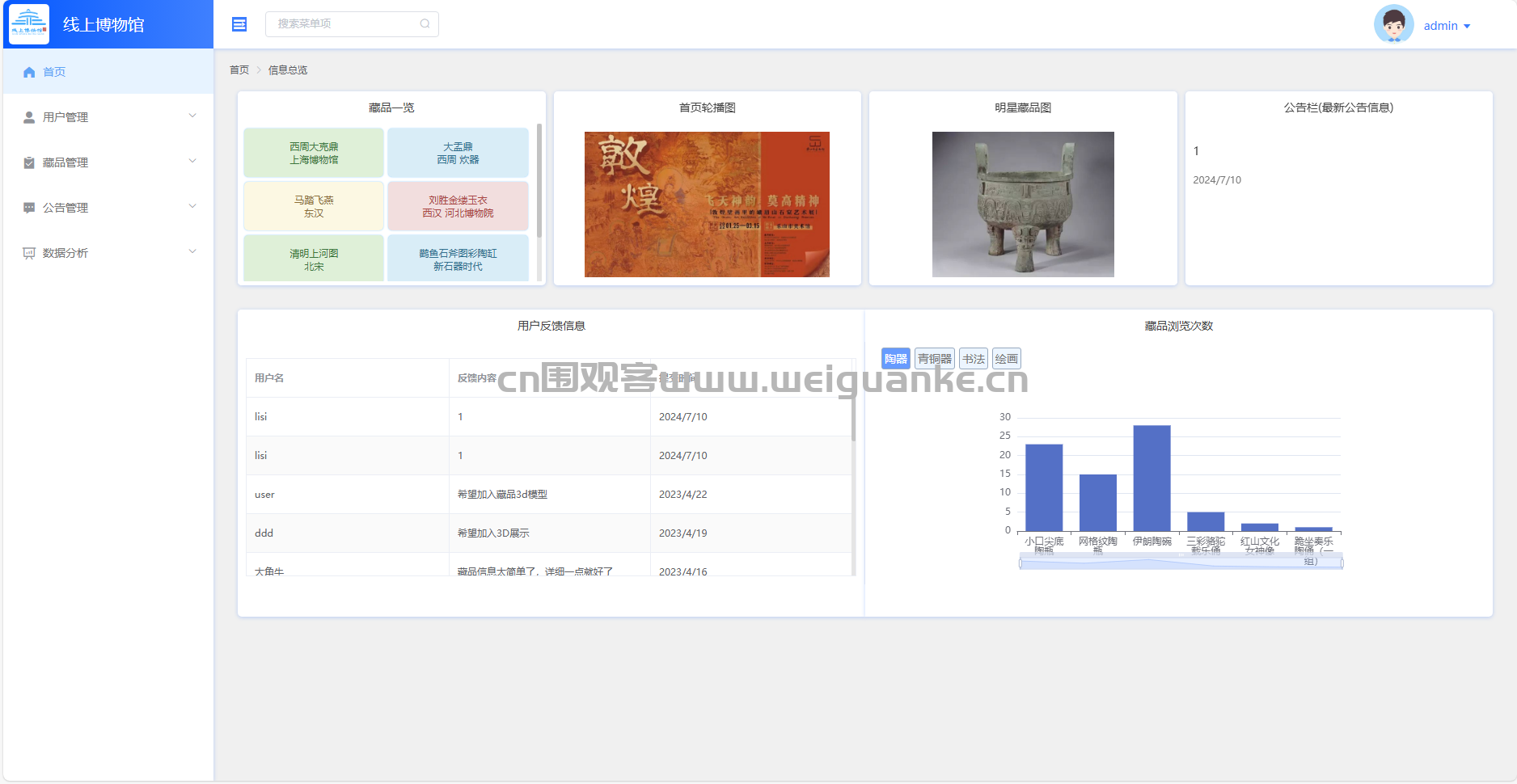Click the chart icon beside 数据分析

pos(29,253)
